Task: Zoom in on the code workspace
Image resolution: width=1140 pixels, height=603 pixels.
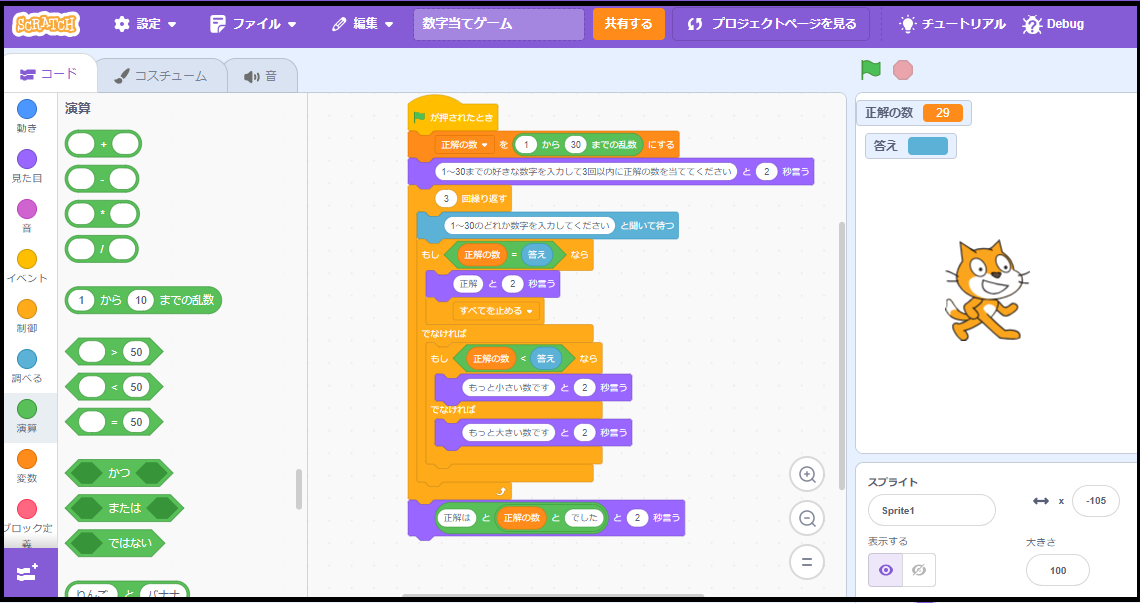Action: point(806,474)
